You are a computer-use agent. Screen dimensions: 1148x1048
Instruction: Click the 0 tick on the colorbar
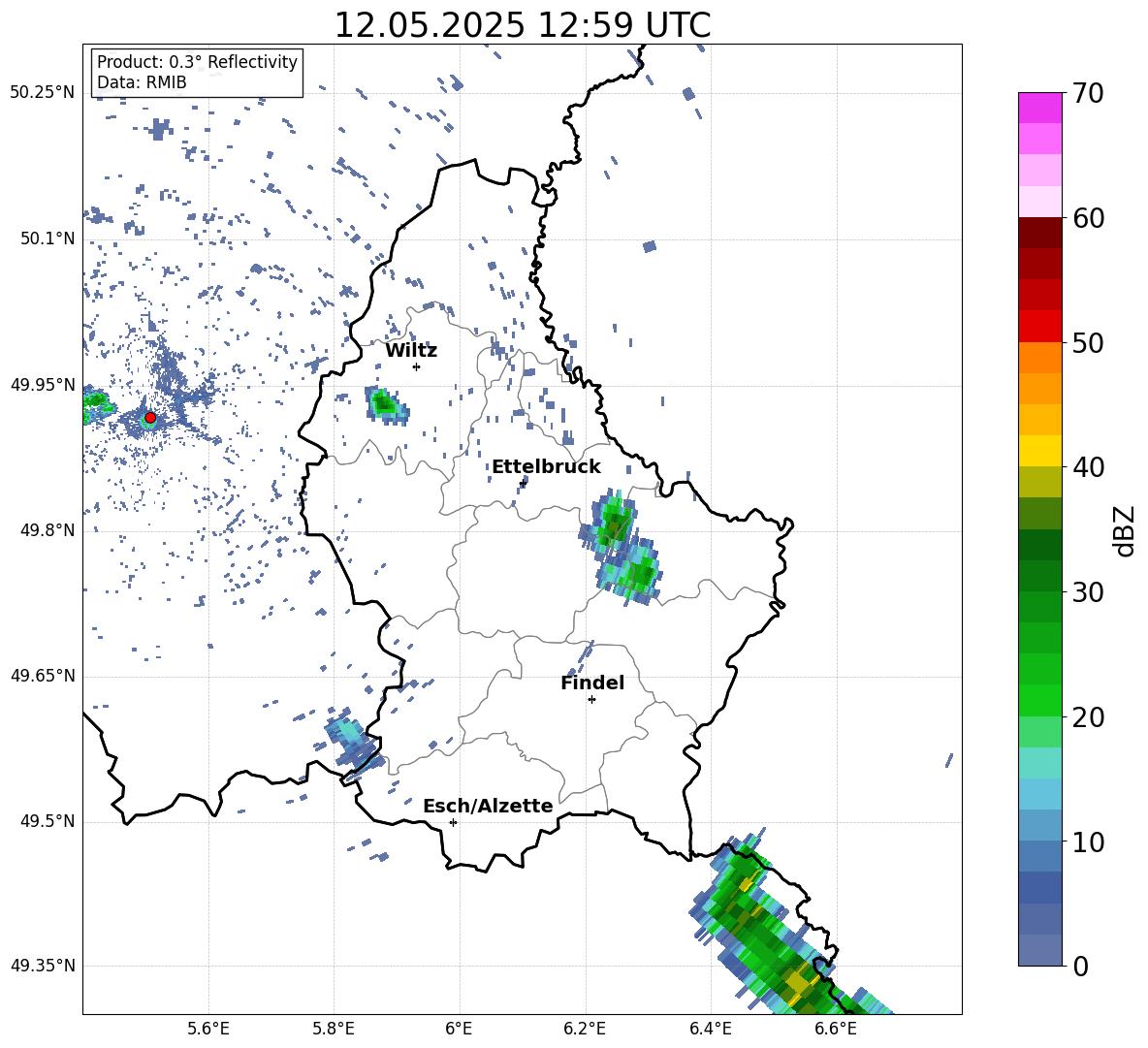point(1081,966)
